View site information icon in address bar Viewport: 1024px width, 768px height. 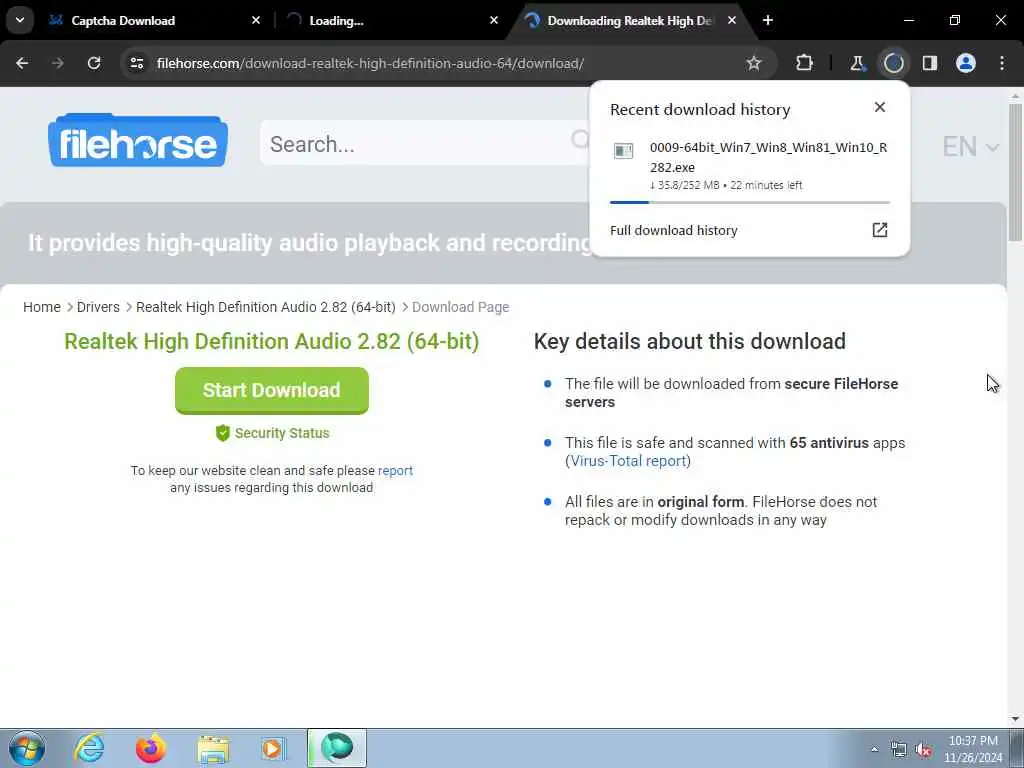[x=136, y=63]
